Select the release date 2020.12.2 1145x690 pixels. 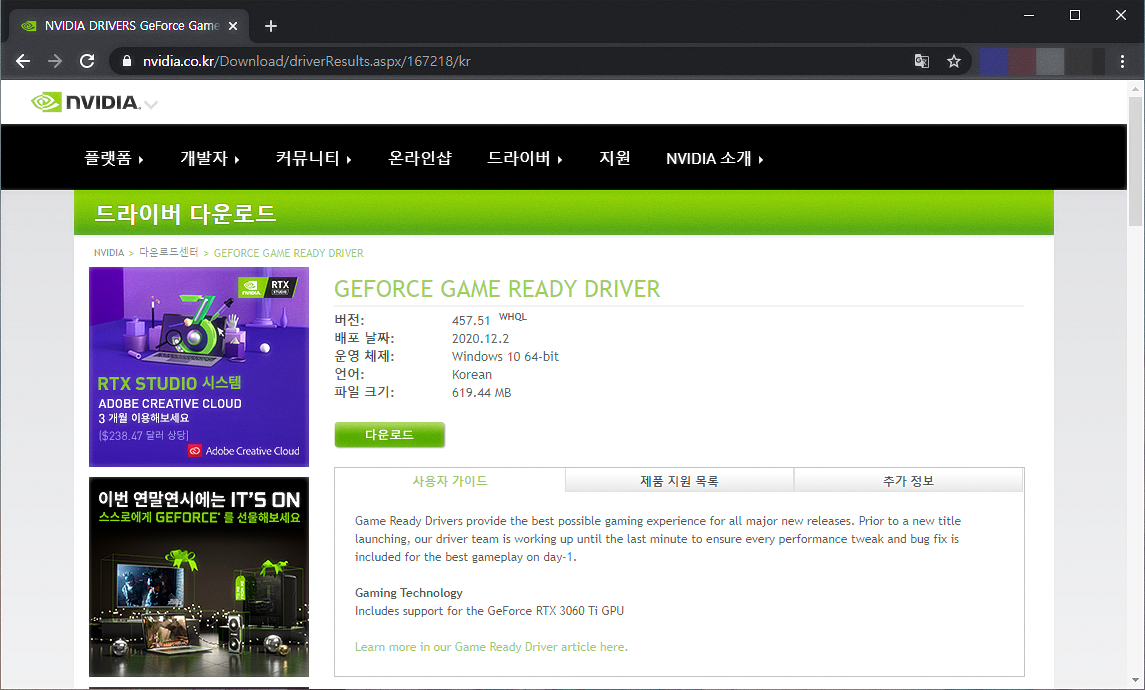pos(480,339)
